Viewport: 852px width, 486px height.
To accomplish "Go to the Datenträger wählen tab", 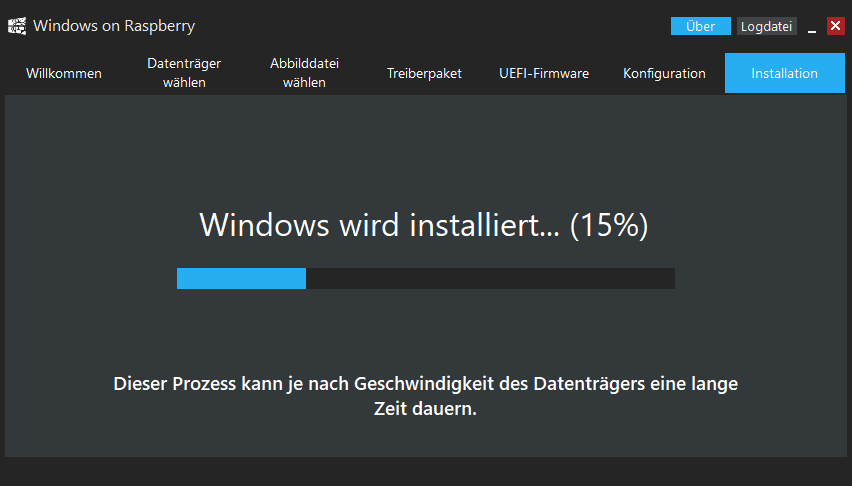I will (x=184, y=73).
